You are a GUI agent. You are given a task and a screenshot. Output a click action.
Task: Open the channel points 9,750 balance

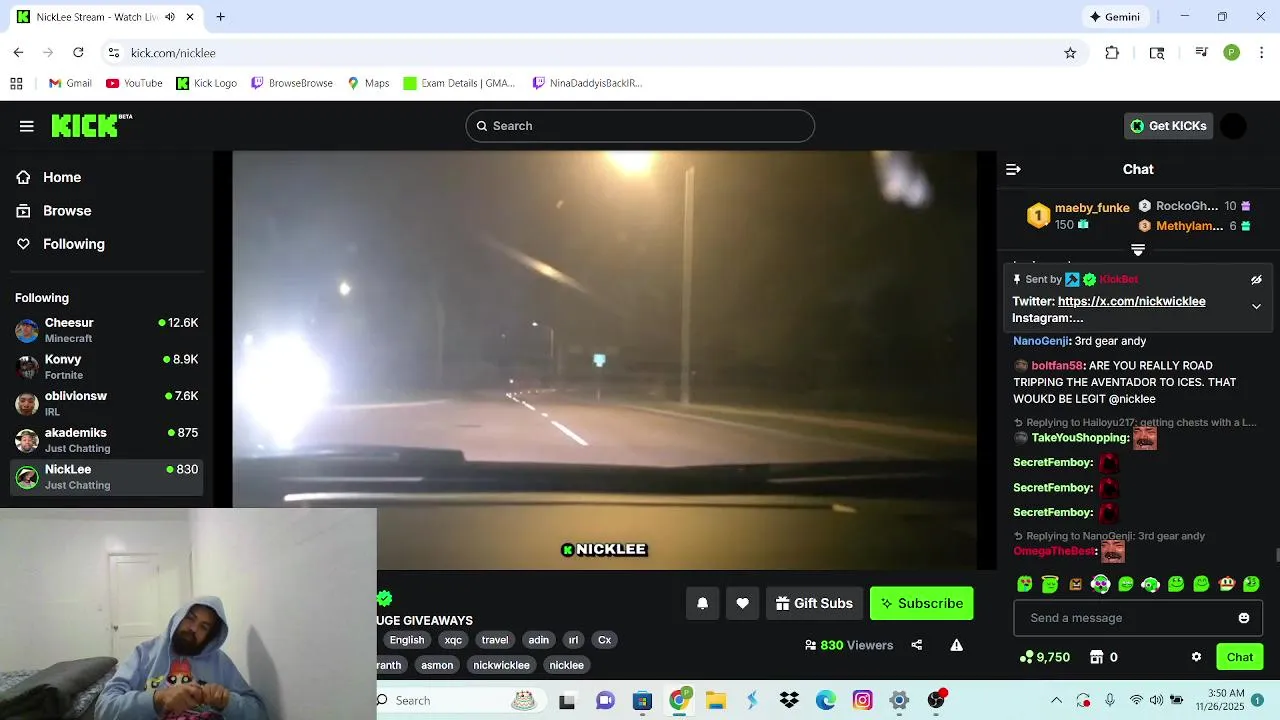tap(1045, 657)
